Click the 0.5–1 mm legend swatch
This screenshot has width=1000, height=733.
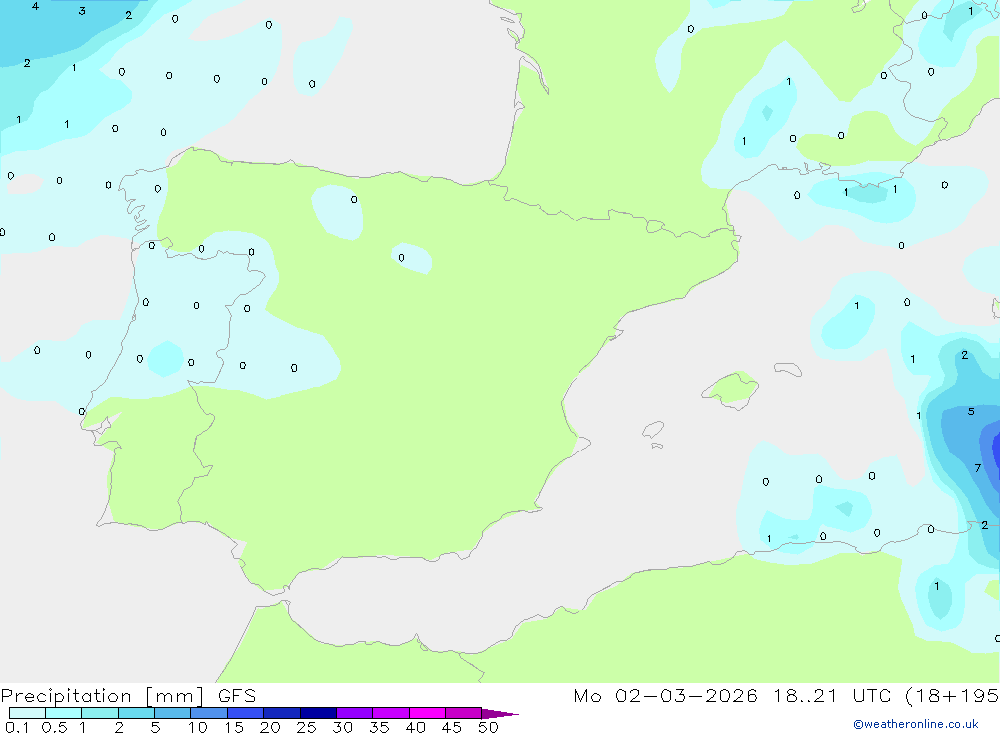[64, 713]
